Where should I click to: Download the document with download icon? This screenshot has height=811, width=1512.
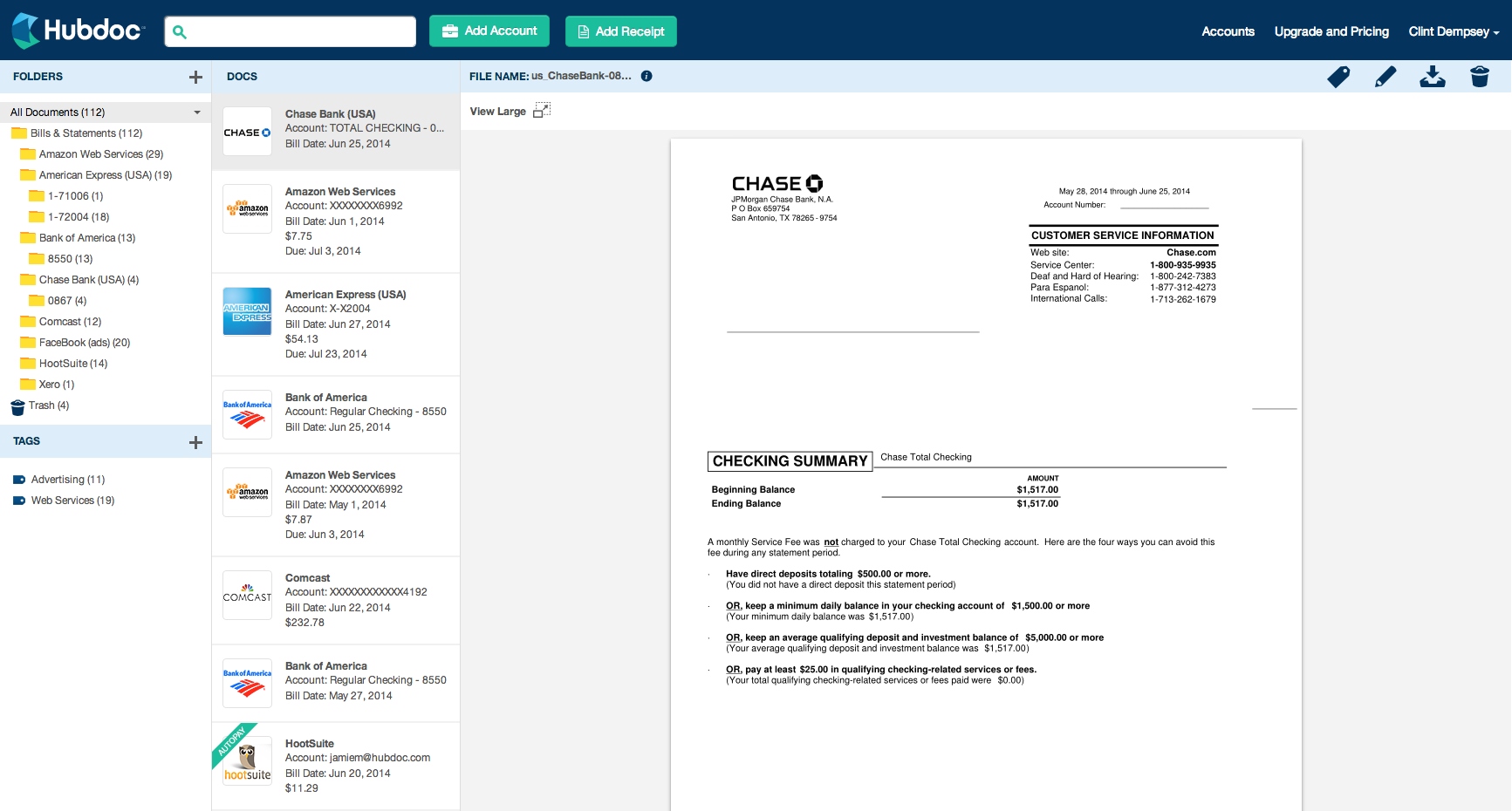(1433, 77)
